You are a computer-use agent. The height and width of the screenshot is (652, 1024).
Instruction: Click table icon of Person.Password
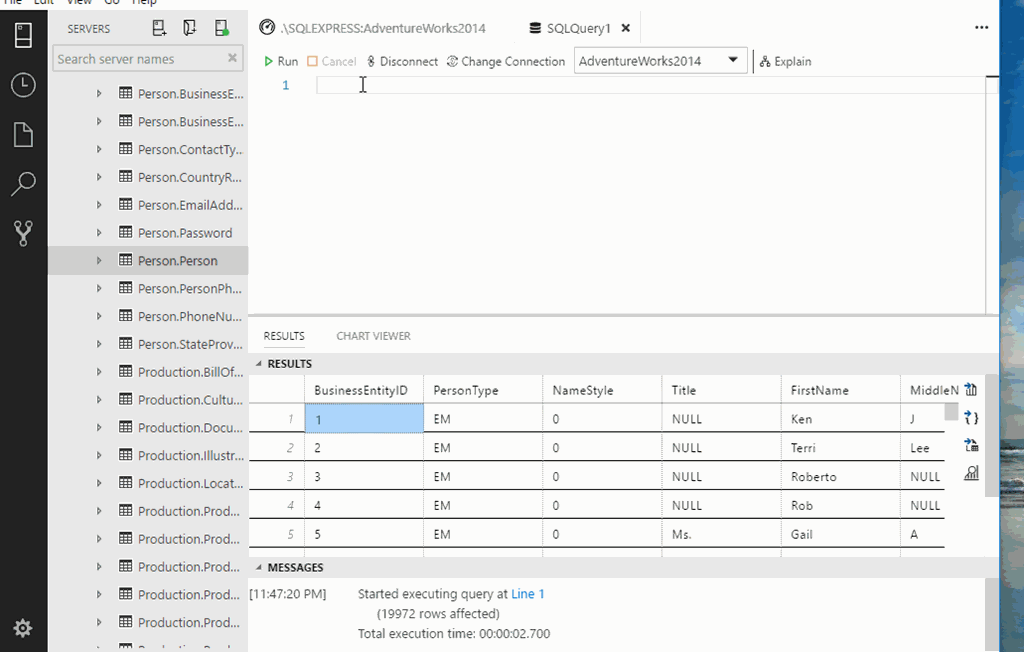[x=125, y=232]
